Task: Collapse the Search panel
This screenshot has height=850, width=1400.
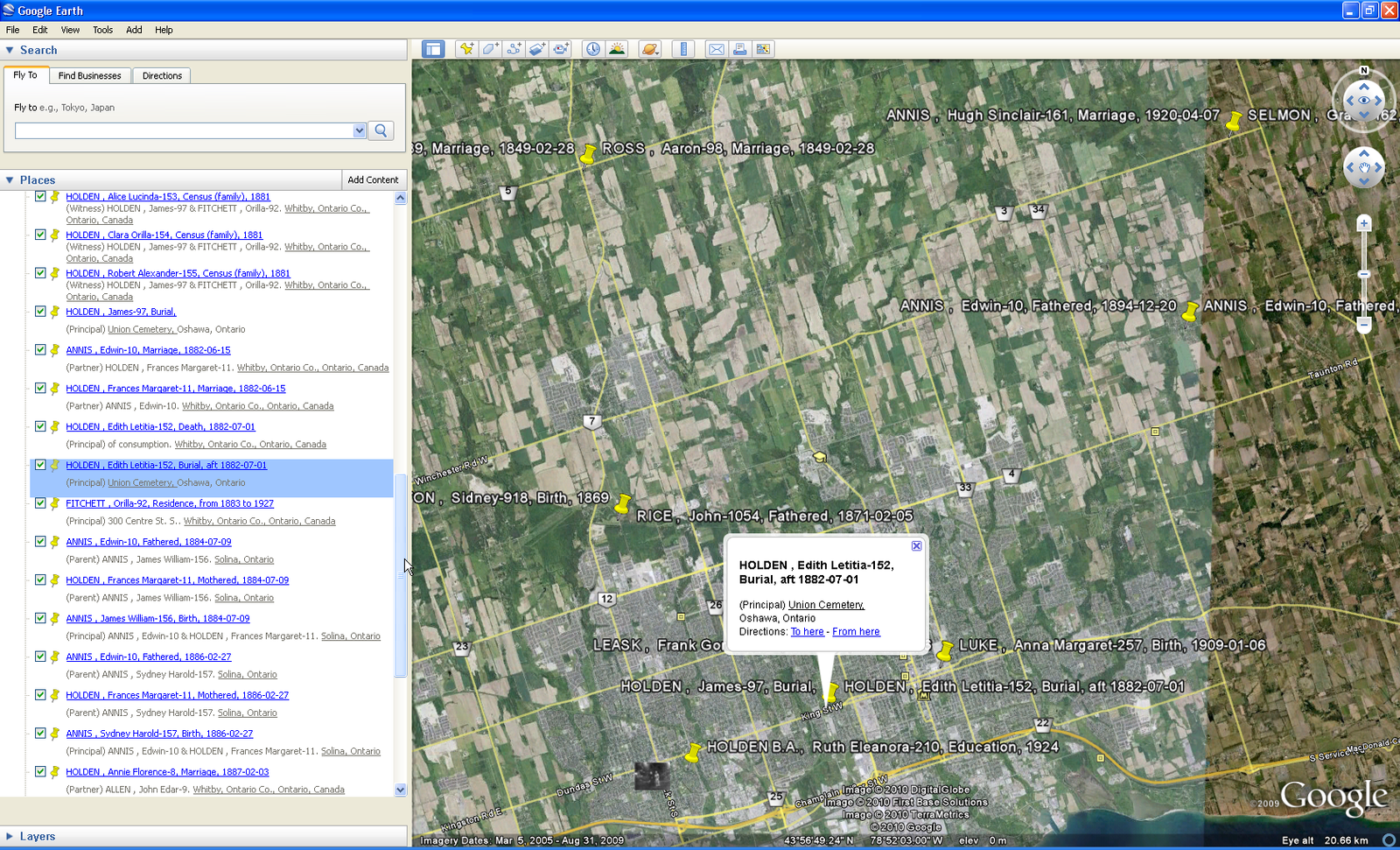Action: point(10,50)
